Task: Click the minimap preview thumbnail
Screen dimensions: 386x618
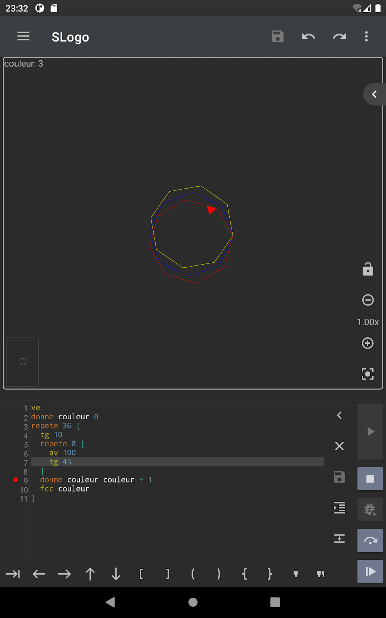Action: [x=22, y=361]
